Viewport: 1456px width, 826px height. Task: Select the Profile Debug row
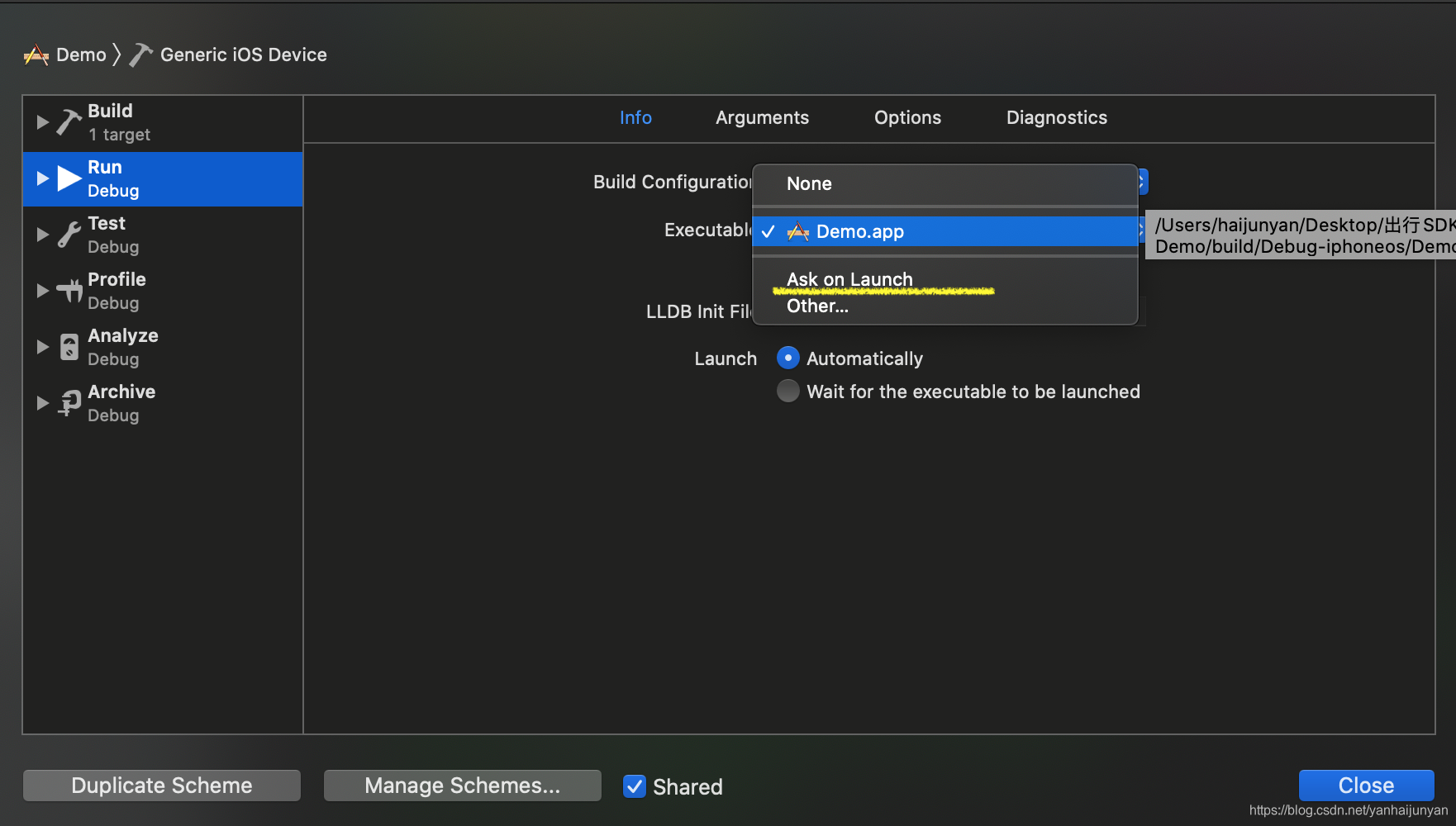pos(163,292)
